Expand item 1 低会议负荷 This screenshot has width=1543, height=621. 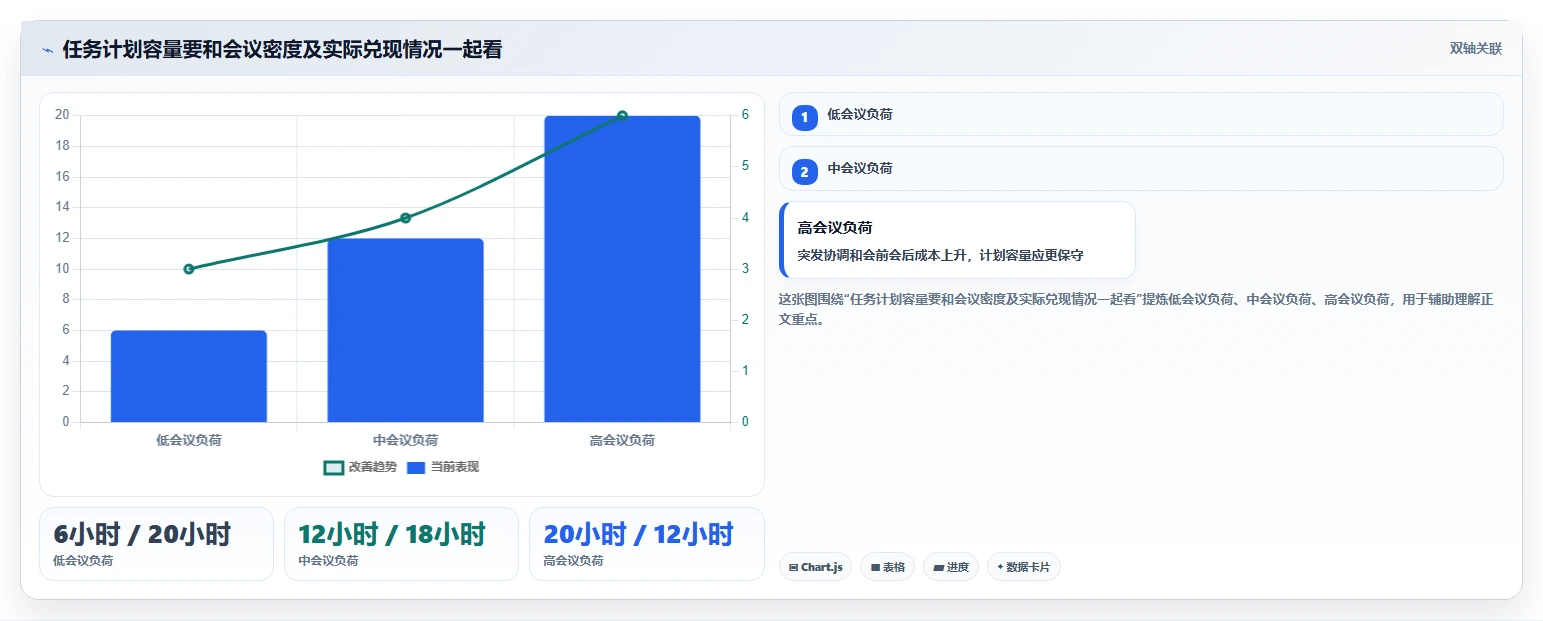pos(1141,114)
